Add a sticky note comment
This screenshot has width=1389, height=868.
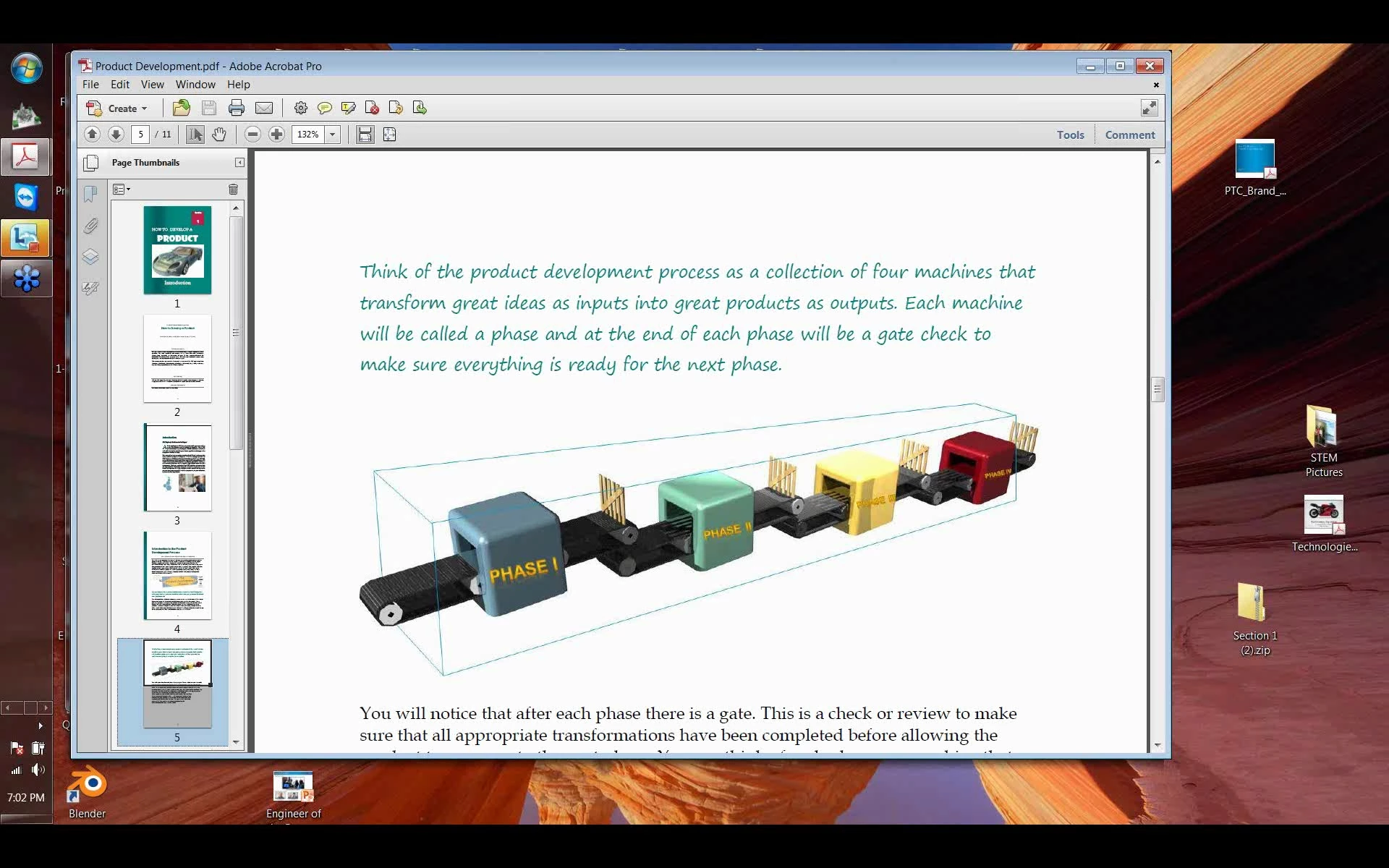(325, 109)
